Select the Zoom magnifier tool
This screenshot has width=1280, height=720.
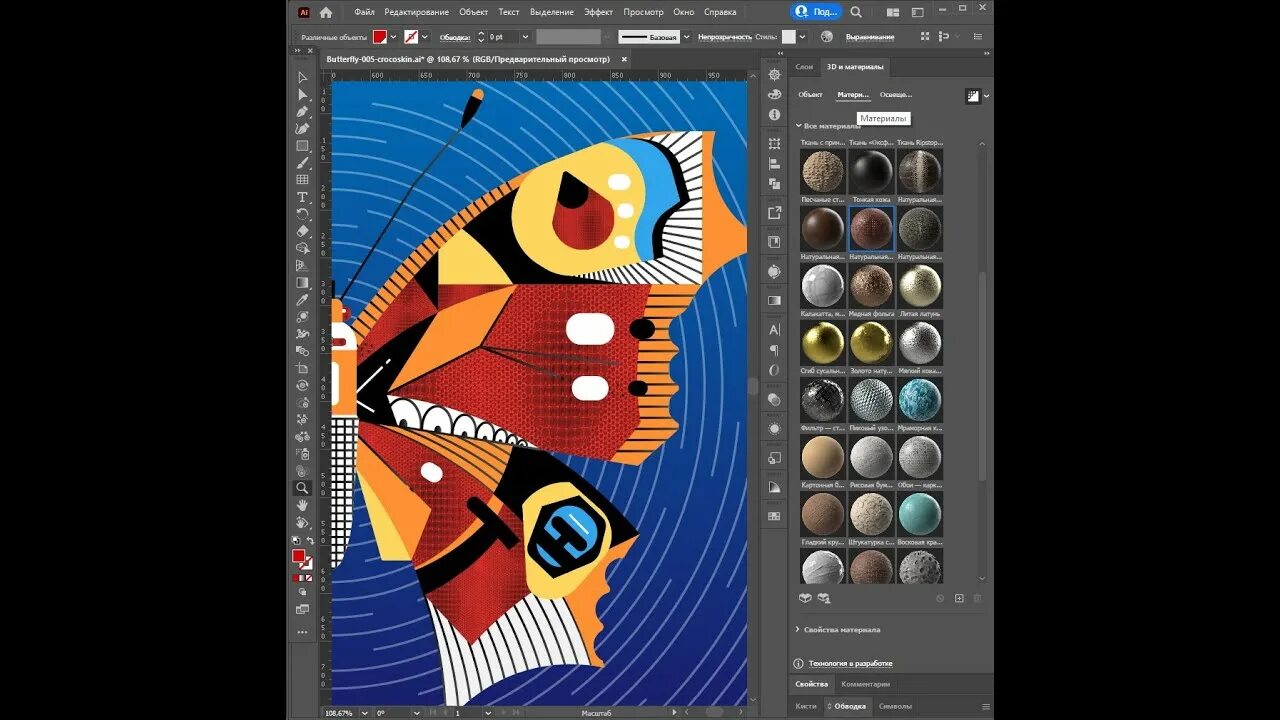click(302, 488)
